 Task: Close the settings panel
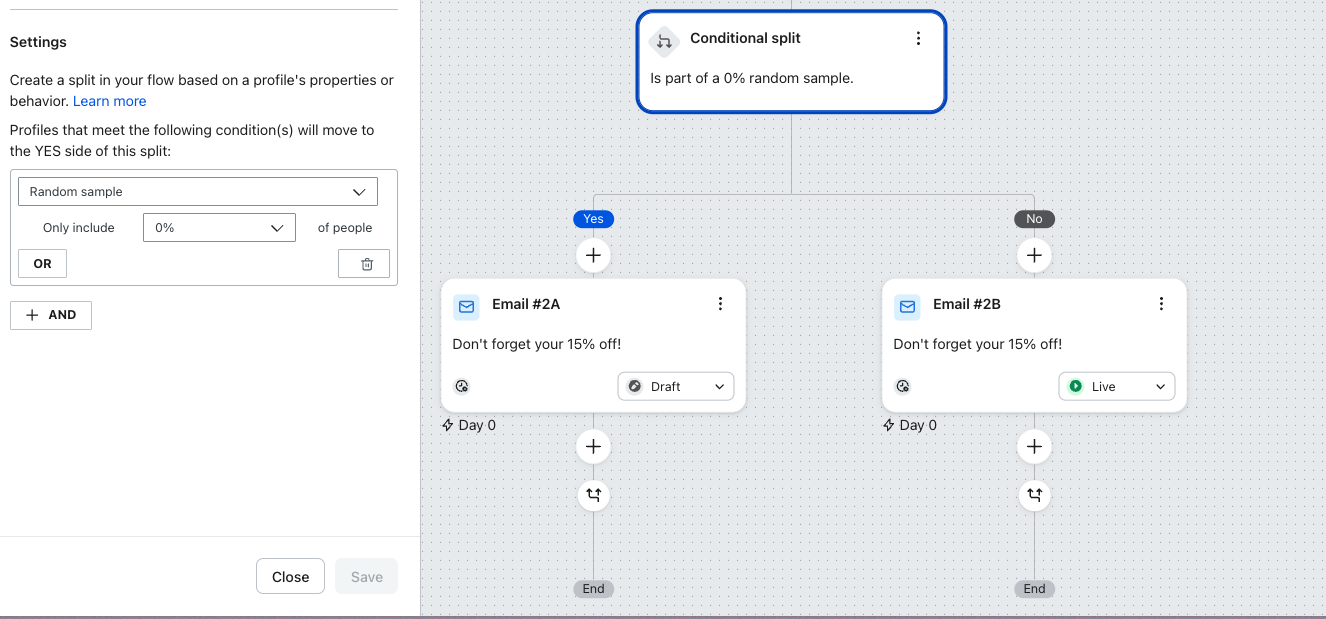click(x=290, y=577)
